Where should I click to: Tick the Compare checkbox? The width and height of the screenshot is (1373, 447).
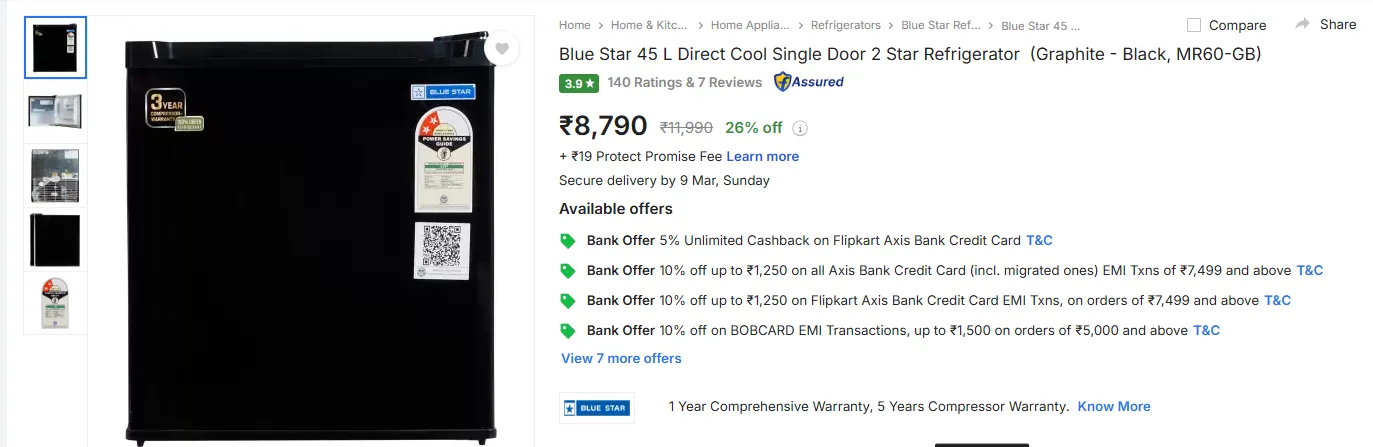(1194, 25)
